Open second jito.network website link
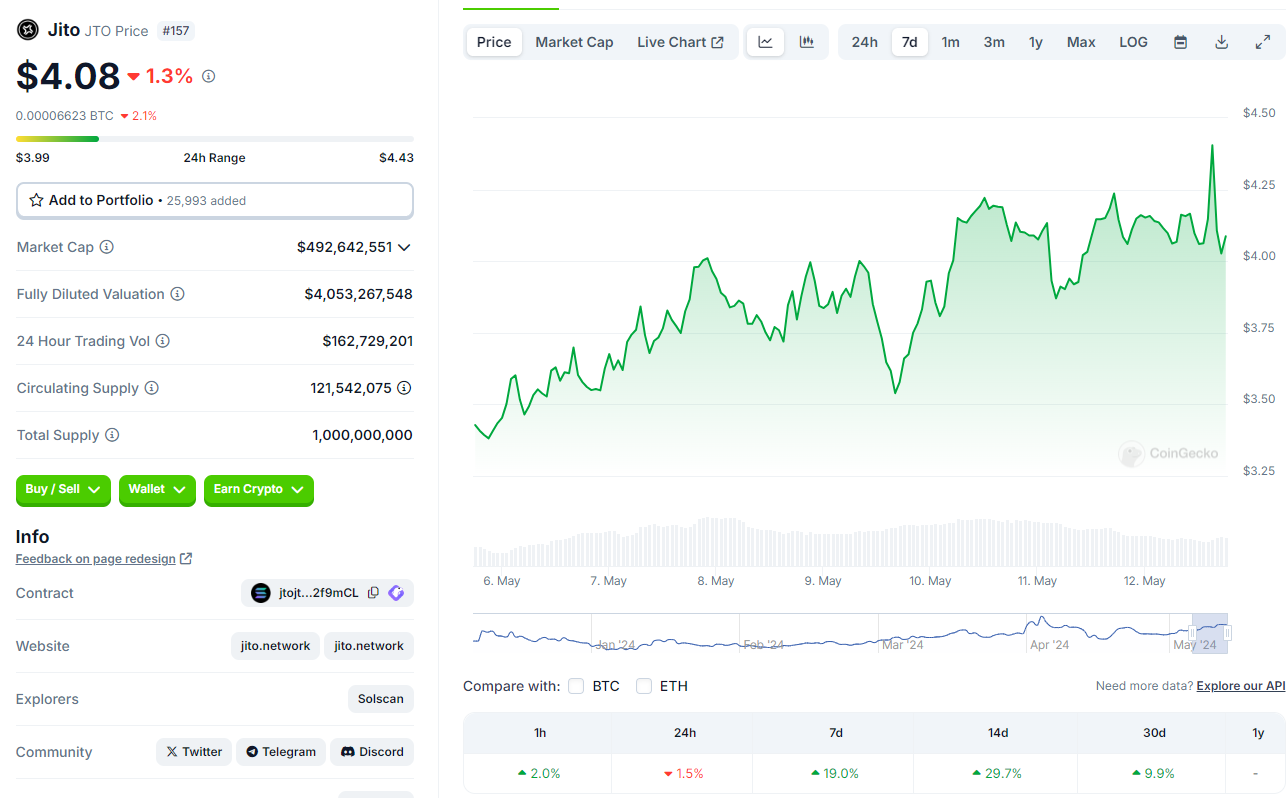Viewport: 1288px width, 798px height. coord(369,646)
